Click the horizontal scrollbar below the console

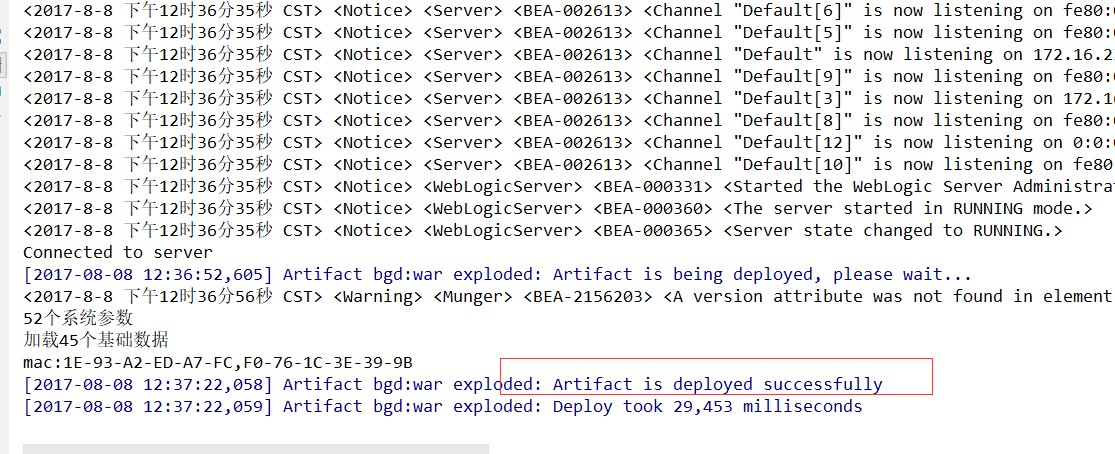(x=256, y=449)
